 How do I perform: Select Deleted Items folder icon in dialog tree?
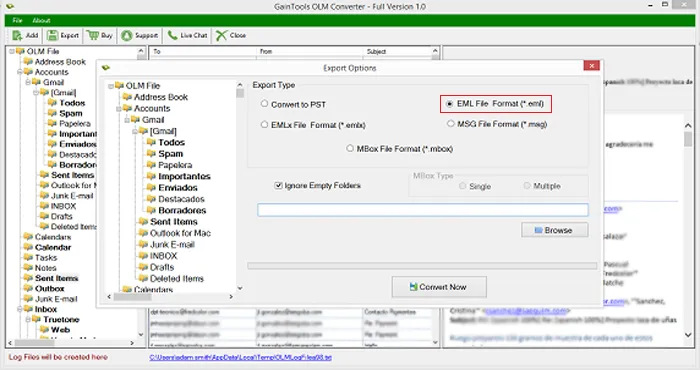pos(143,279)
